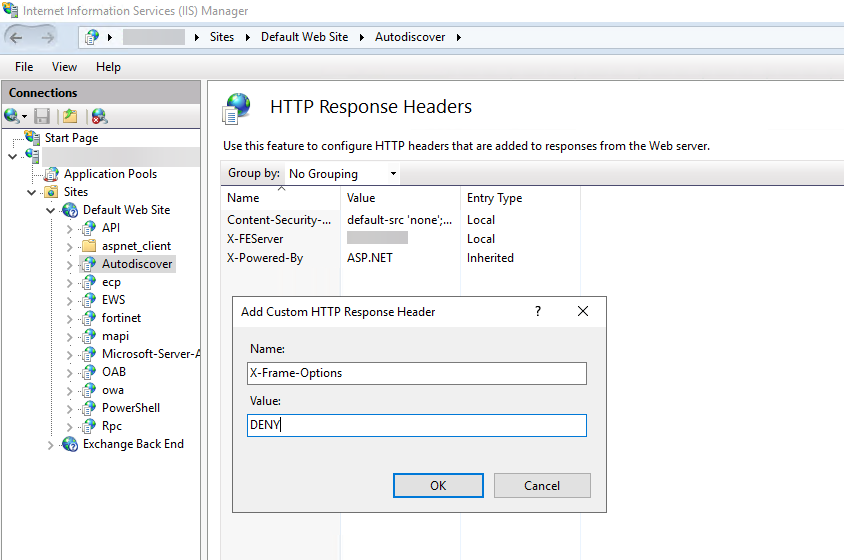
Task: Click OK to add the header
Action: [x=438, y=485]
